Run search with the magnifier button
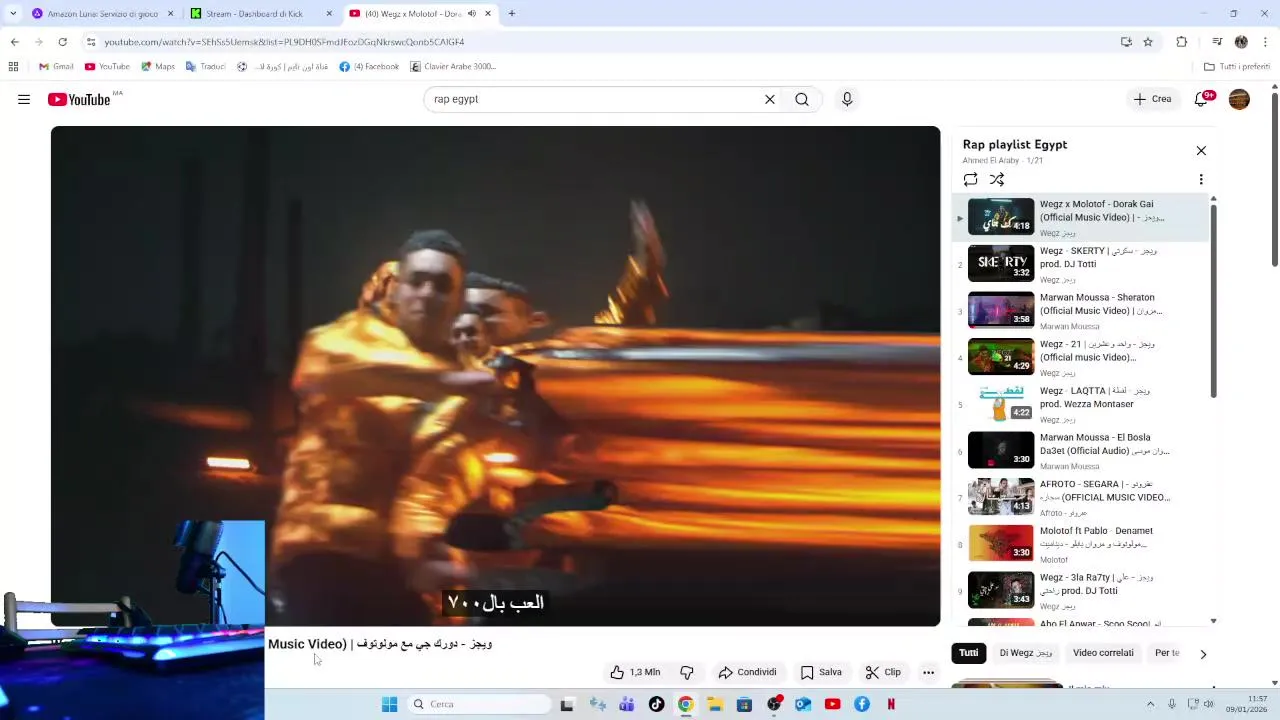Image resolution: width=1280 pixels, height=720 pixels. pyautogui.click(x=802, y=99)
